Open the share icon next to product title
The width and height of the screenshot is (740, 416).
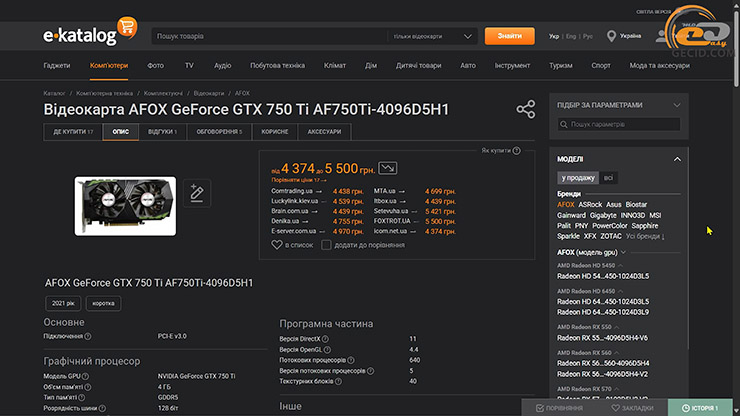click(x=526, y=109)
